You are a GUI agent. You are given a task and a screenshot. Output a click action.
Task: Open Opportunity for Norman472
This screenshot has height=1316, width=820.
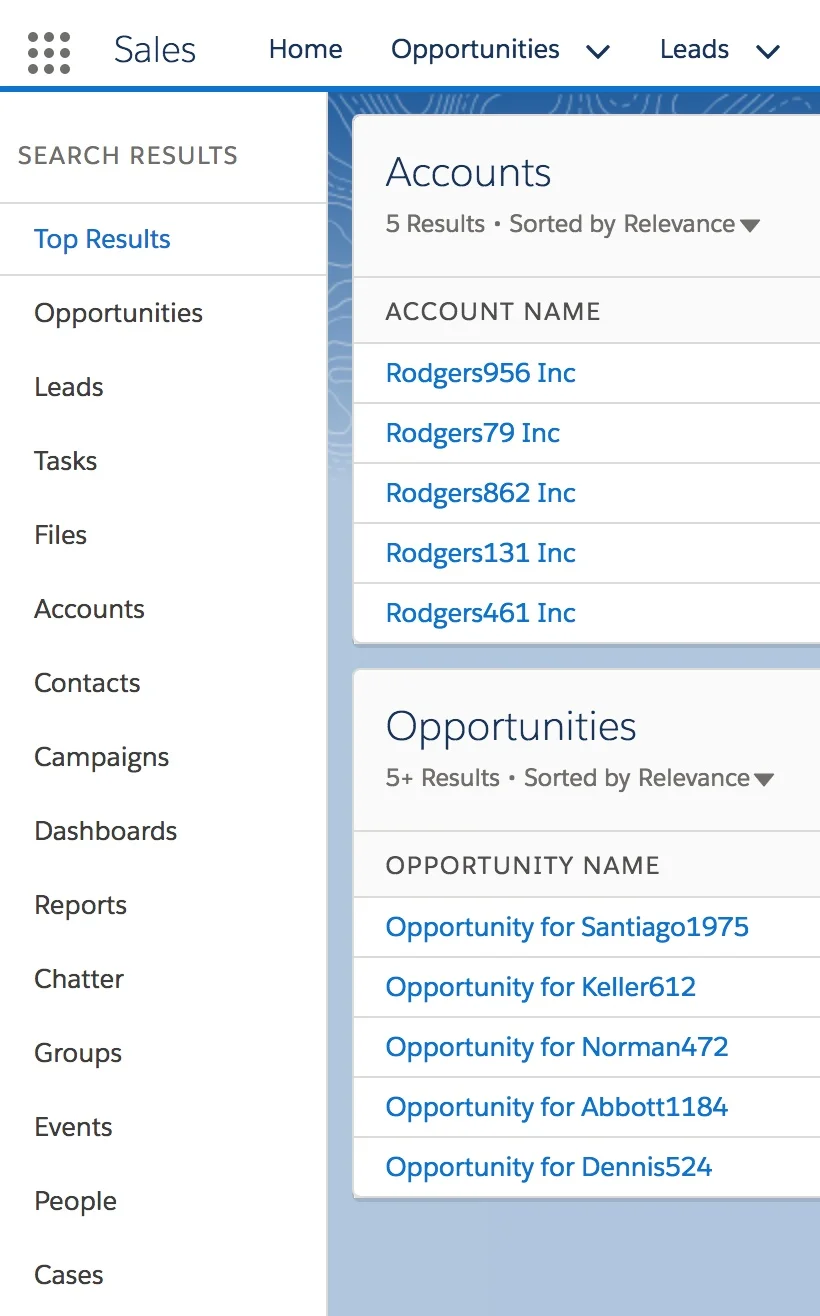coord(557,1047)
